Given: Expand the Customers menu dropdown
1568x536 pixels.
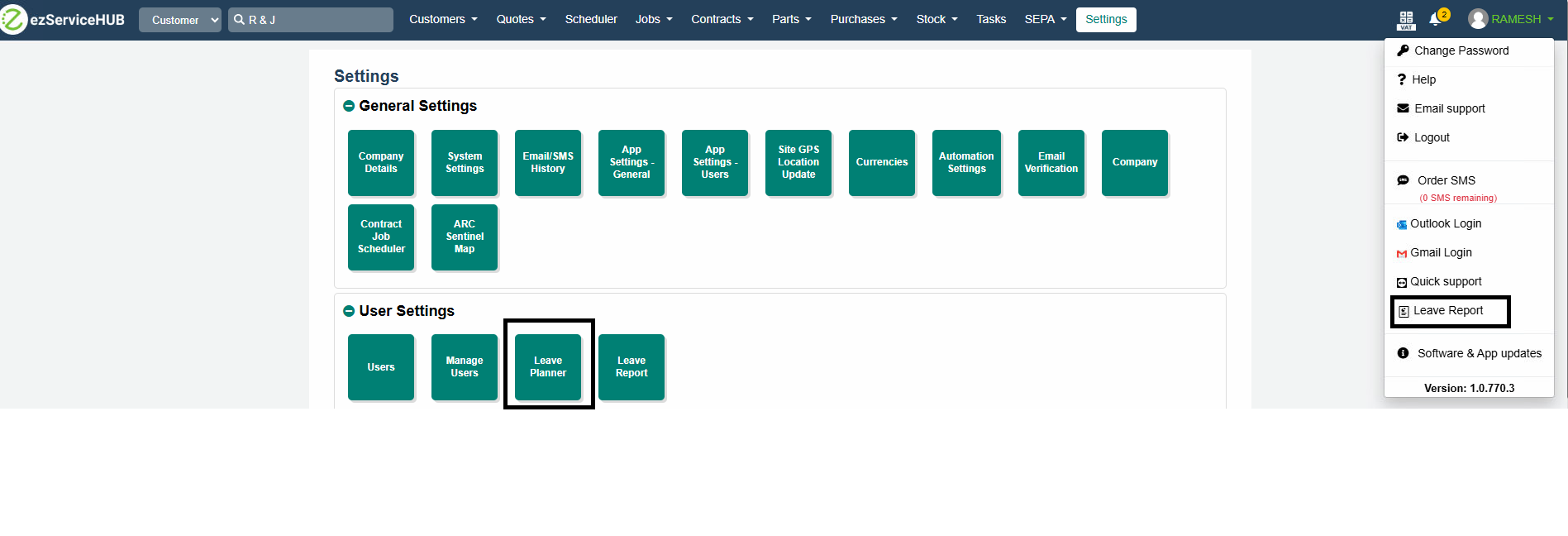Looking at the screenshot, I should click(443, 19).
